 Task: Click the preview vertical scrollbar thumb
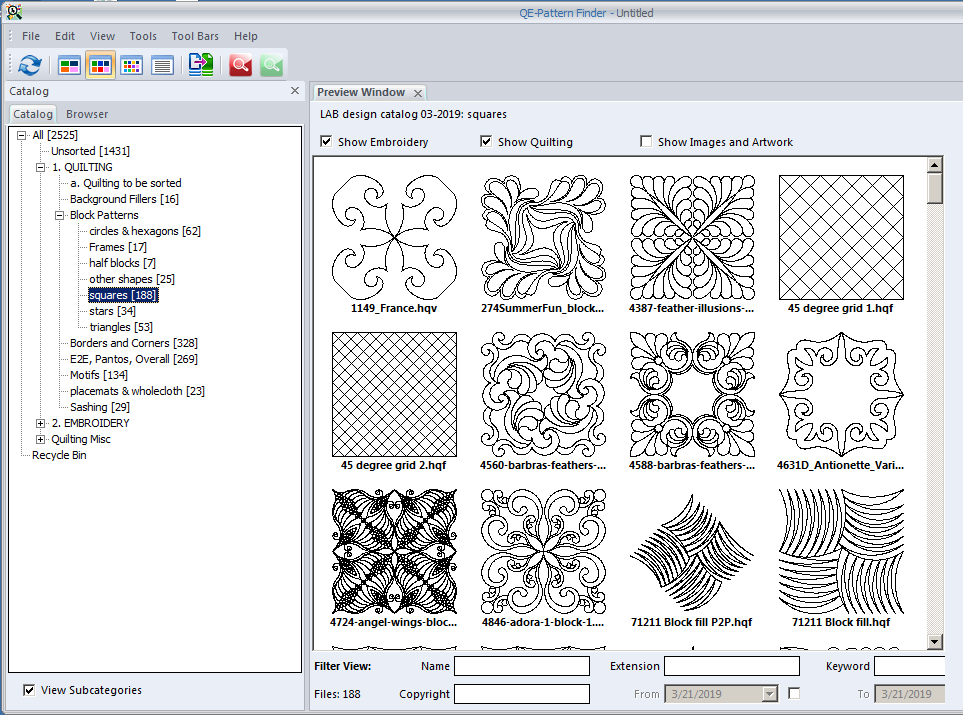click(x=935, y=188)
